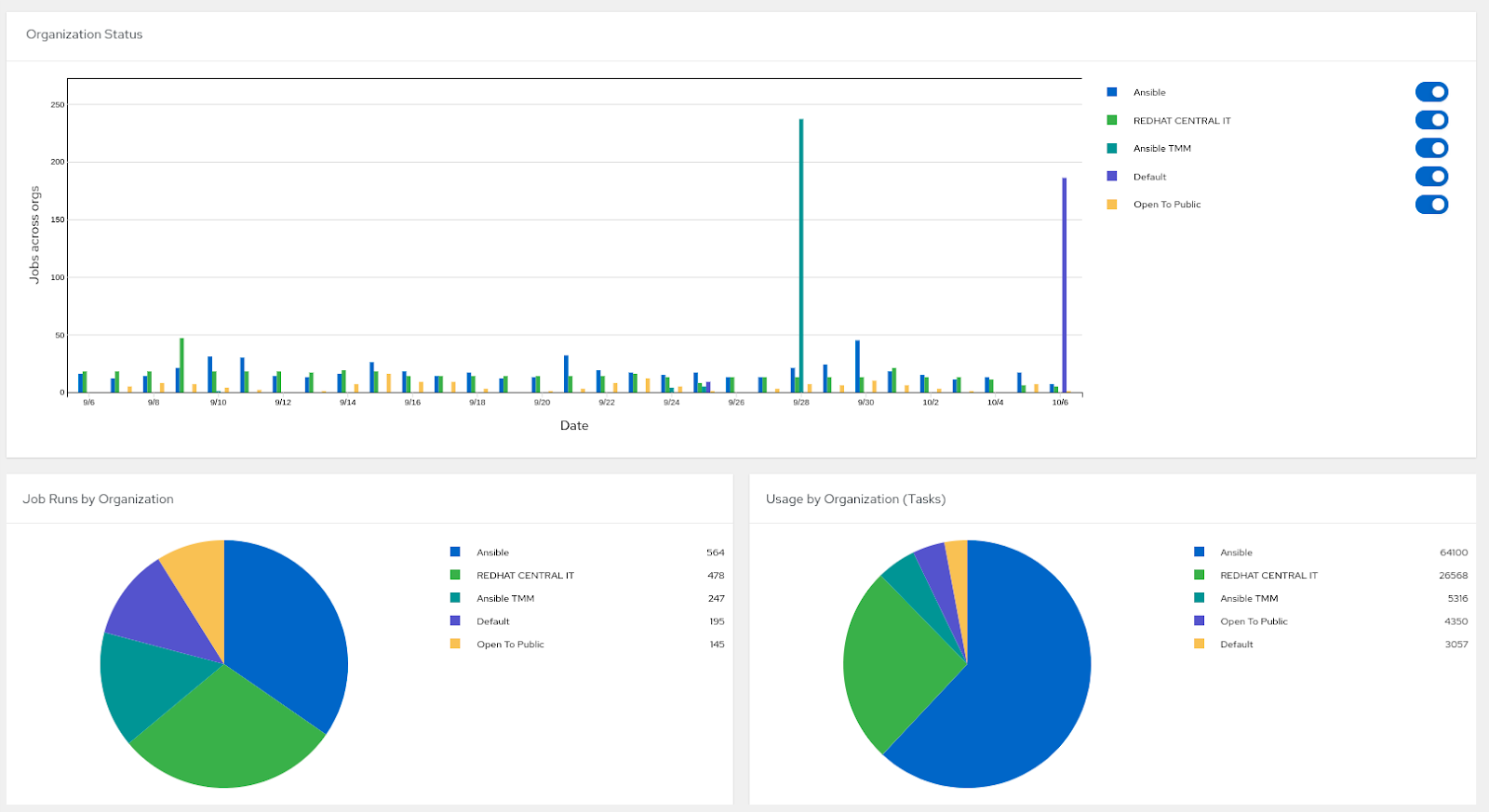Image resolution: width=1489 pixels, height=812 pixels.
Task: Click the Ansible TMM label in Job Runs legend
Action: (505, 598)
